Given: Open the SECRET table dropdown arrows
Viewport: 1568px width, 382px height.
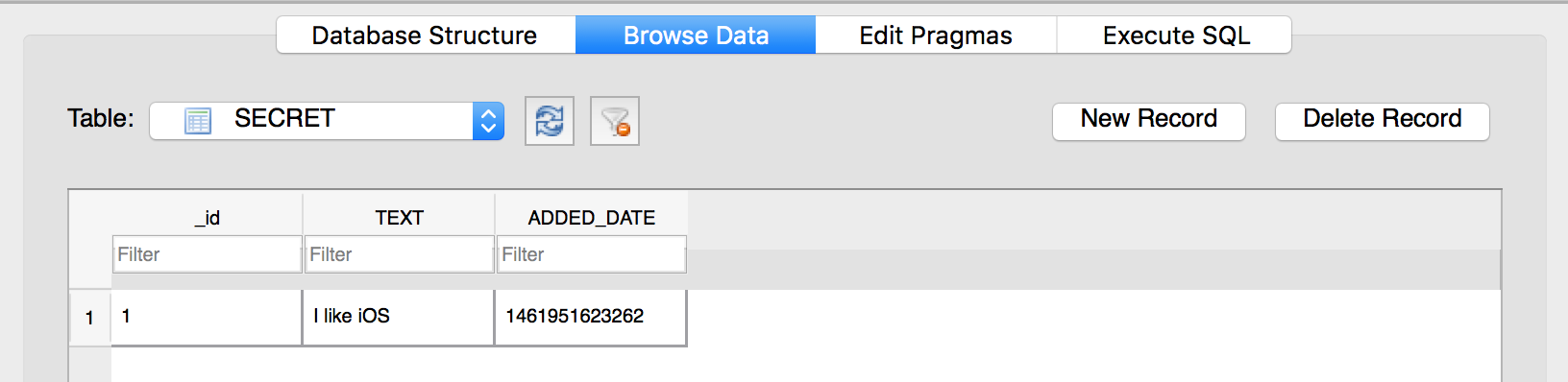Looking at the screenshot, I should pos(488,121).
